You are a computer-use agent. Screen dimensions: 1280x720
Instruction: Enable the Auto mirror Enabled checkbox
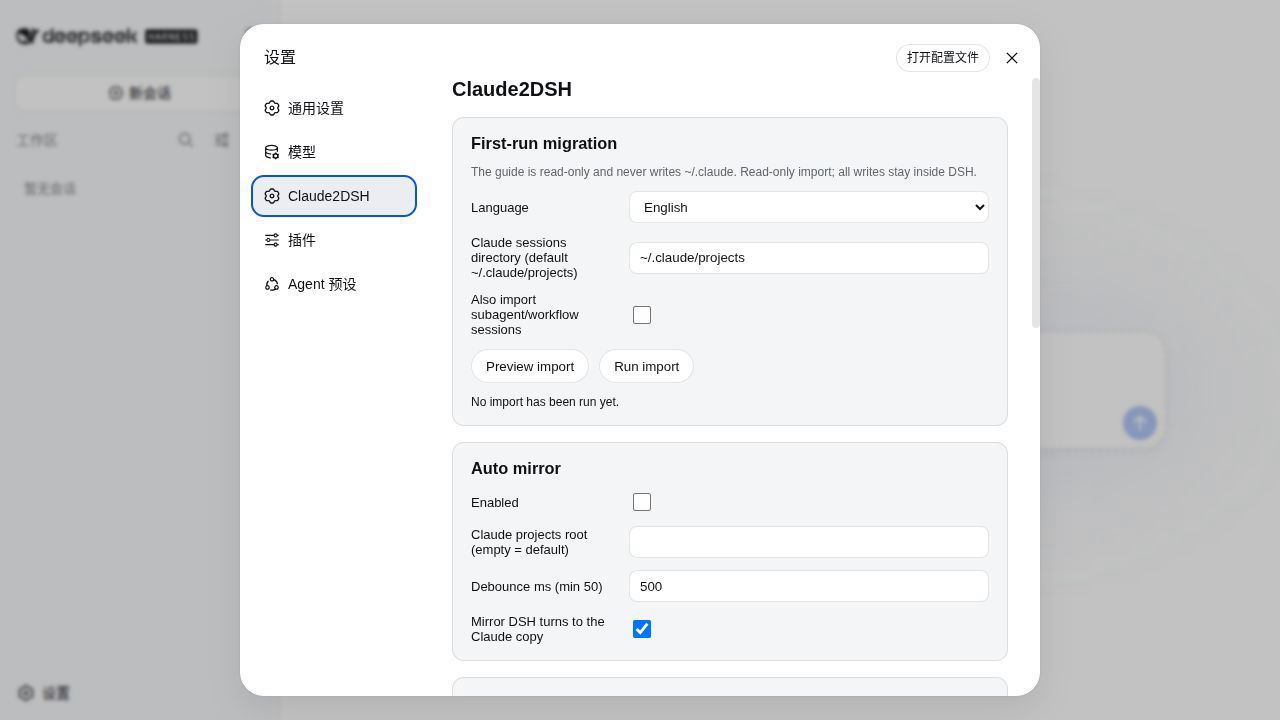[x=642, y=502]
